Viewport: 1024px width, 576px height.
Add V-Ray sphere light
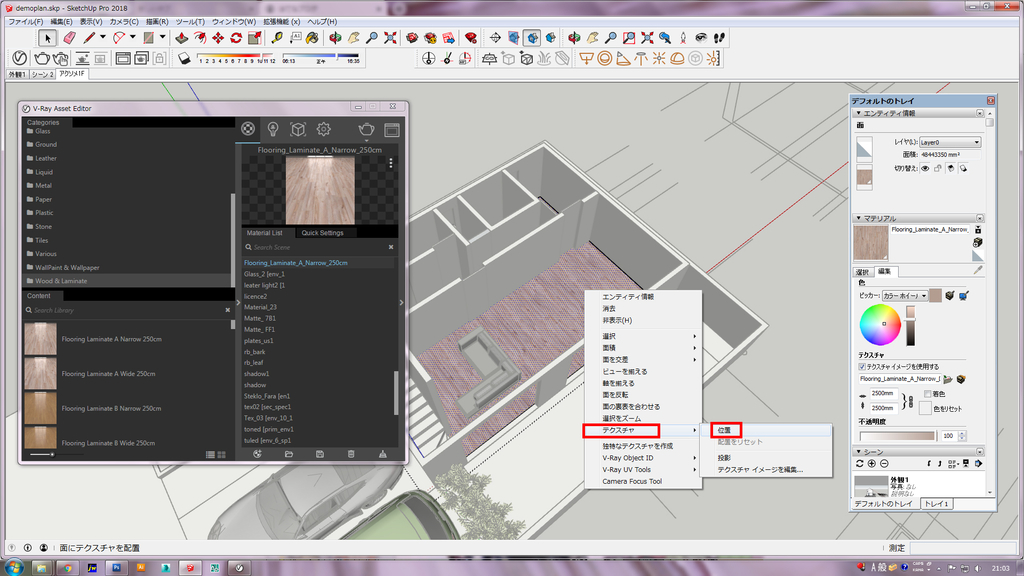click(x=604, y=59)
